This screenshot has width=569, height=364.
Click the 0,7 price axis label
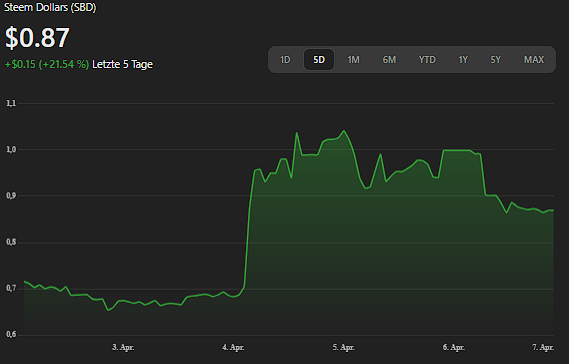tap(11, 288)
